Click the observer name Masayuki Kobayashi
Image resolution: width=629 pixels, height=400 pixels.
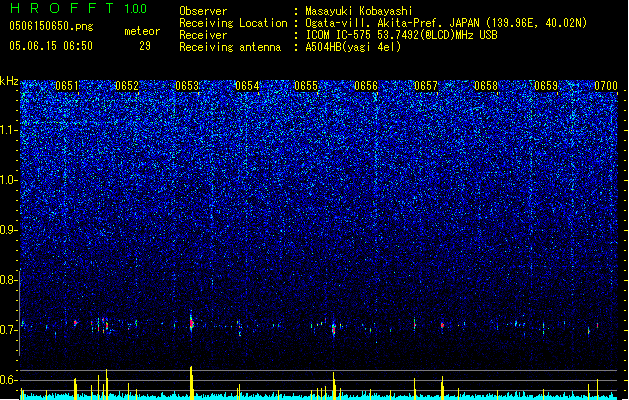pos(359,11)
